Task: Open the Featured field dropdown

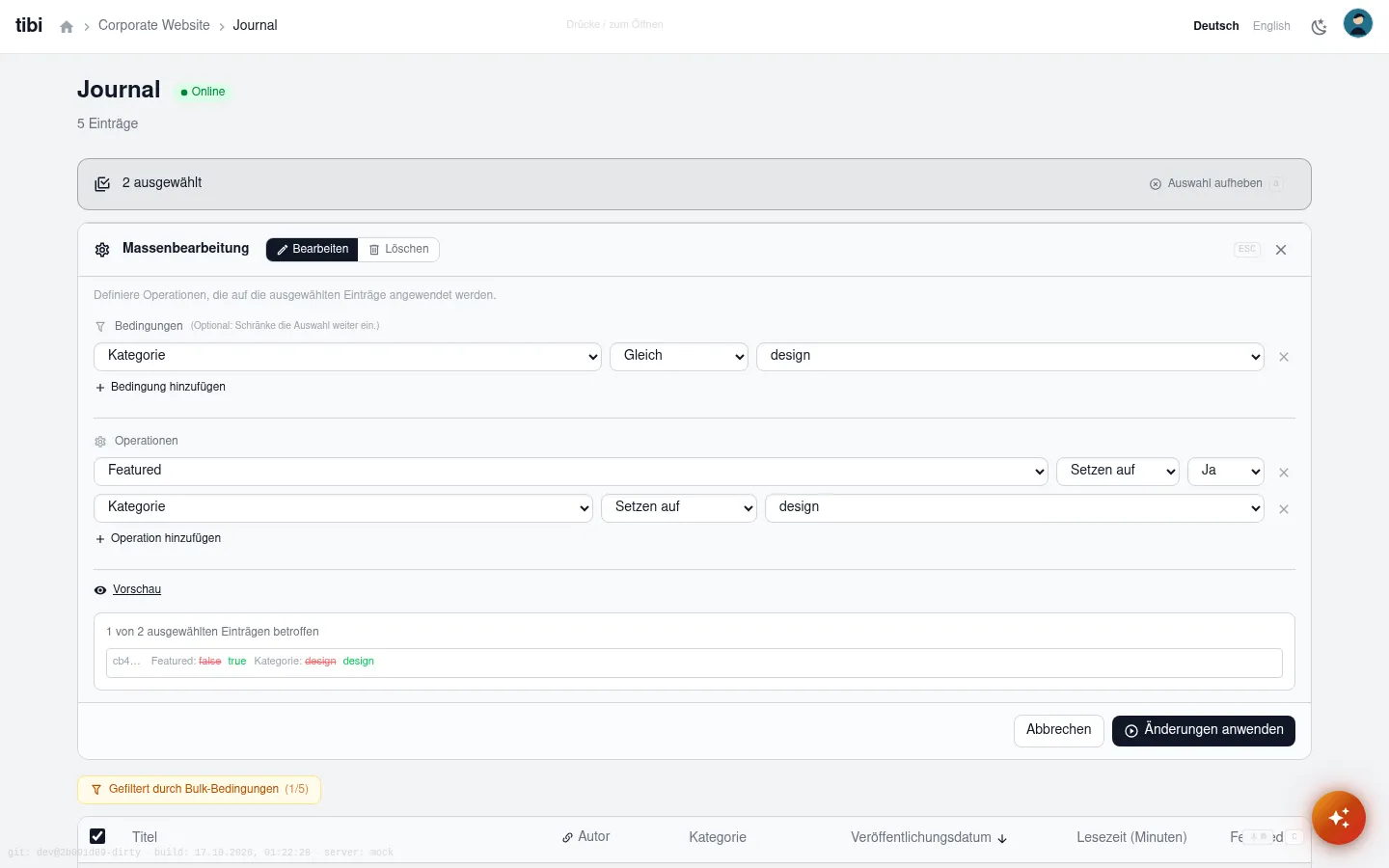Action: click(x=571, y=472)
